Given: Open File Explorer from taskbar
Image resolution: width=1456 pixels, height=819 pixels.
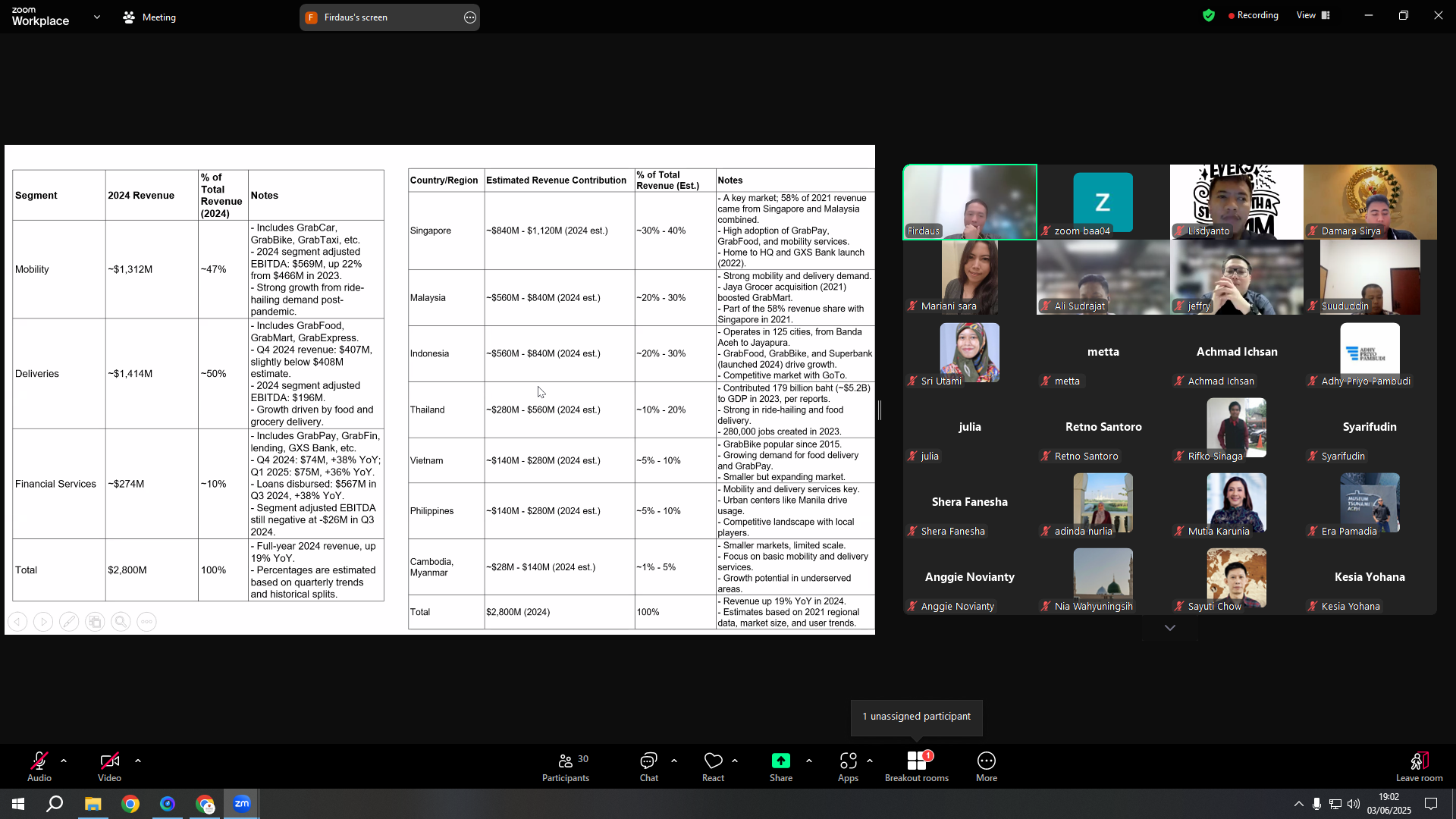Looking at the screenshot, I should point(93,804).
